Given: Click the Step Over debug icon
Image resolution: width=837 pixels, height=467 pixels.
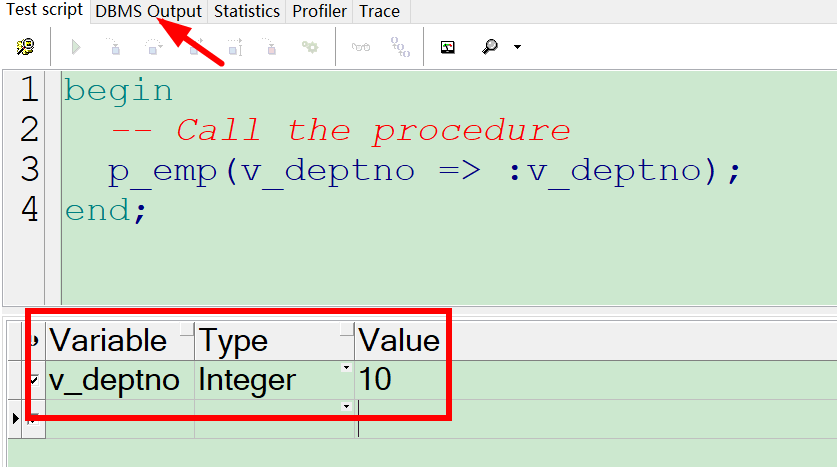Looking at the screenshot, I should (154, 46).
